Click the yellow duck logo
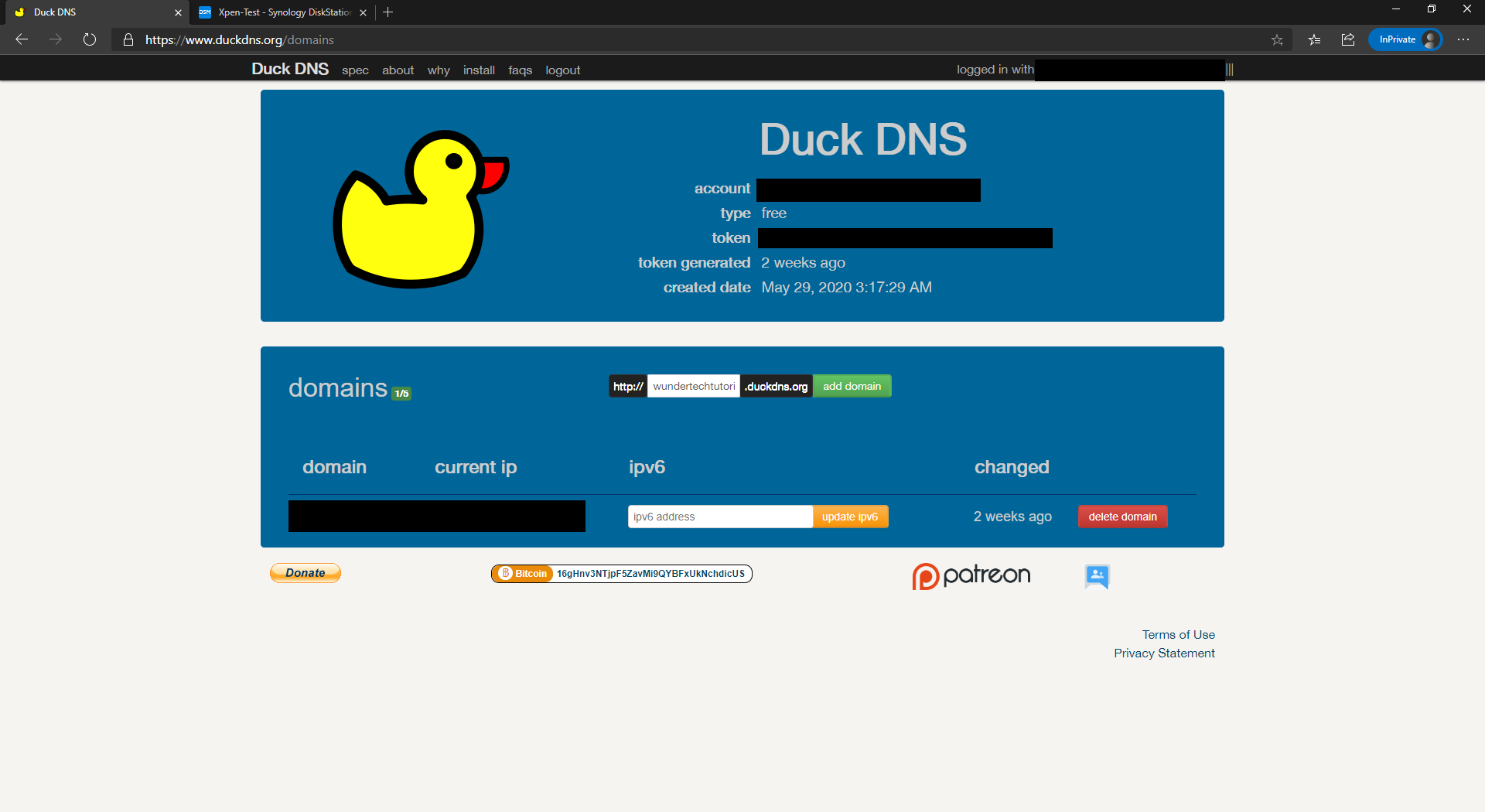1485x812 pixels. (x=421, y=209)
